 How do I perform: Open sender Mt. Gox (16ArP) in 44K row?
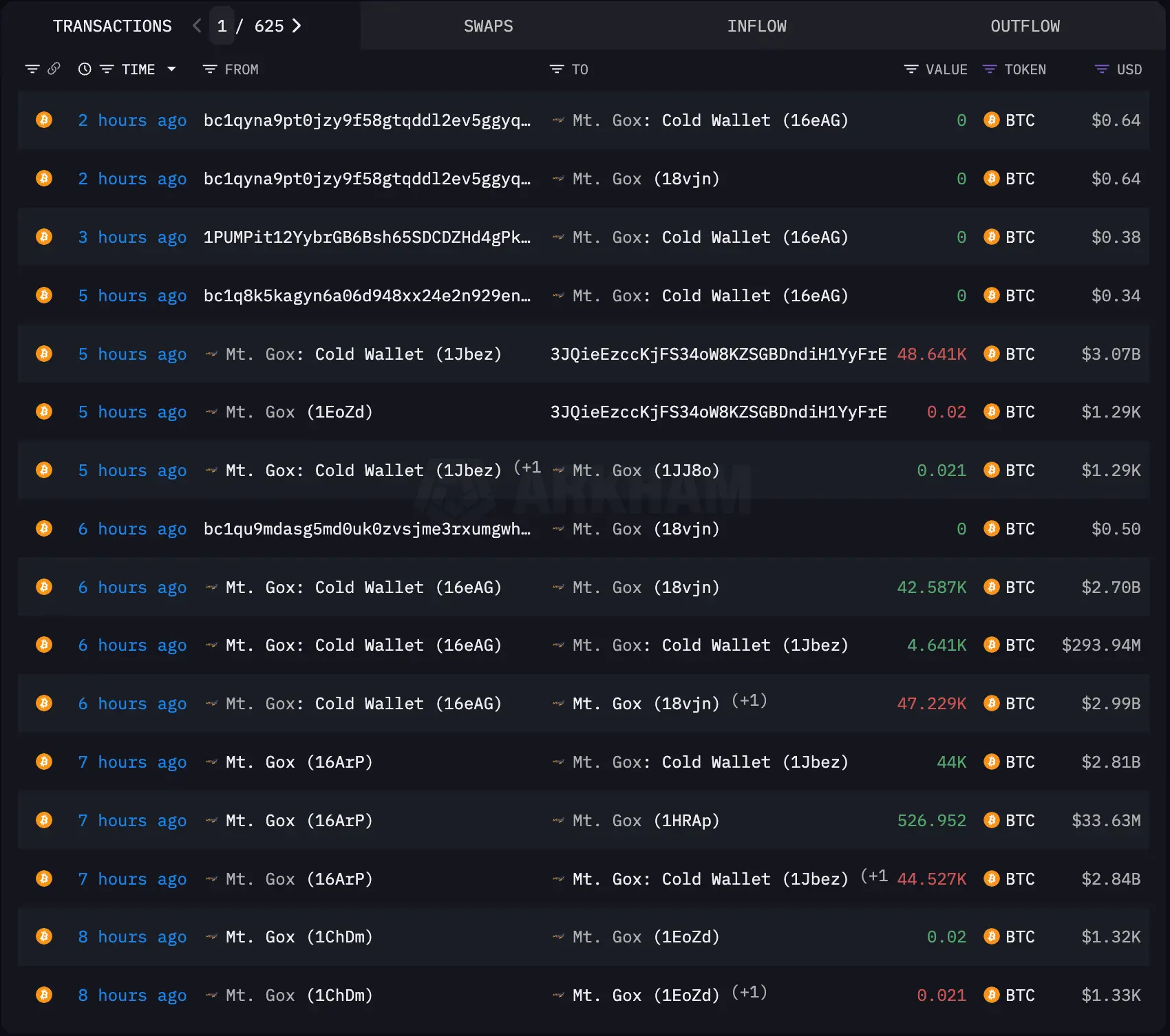click(x=299, y=762)
